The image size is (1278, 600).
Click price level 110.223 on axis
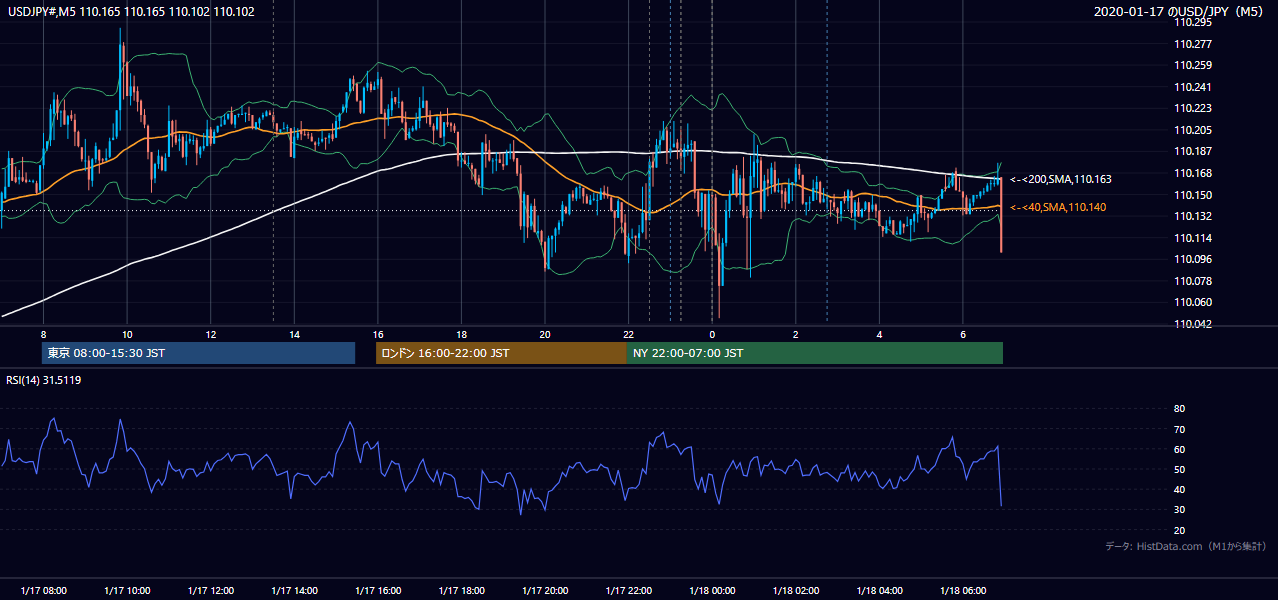coord(1193,108)
